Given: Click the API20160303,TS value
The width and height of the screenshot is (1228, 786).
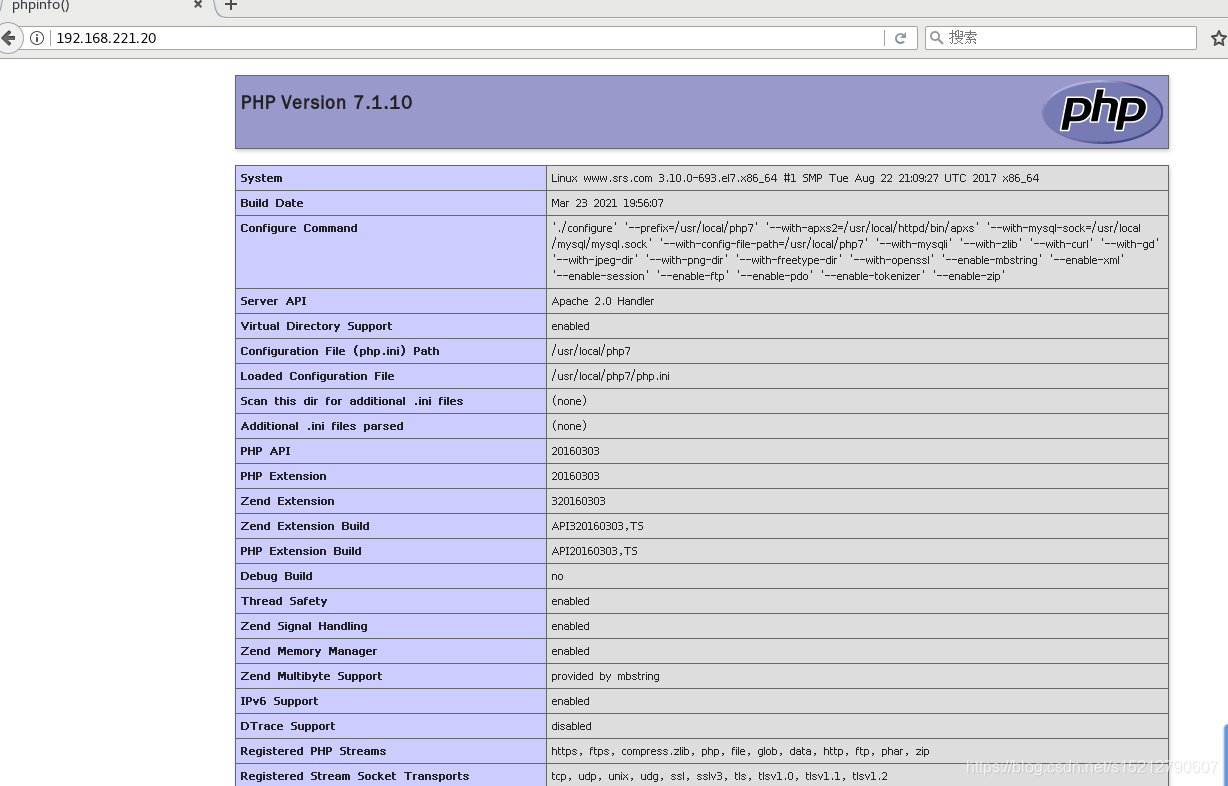Looking at the screenshot, I should pyautogui.click(x=594, y=551).
